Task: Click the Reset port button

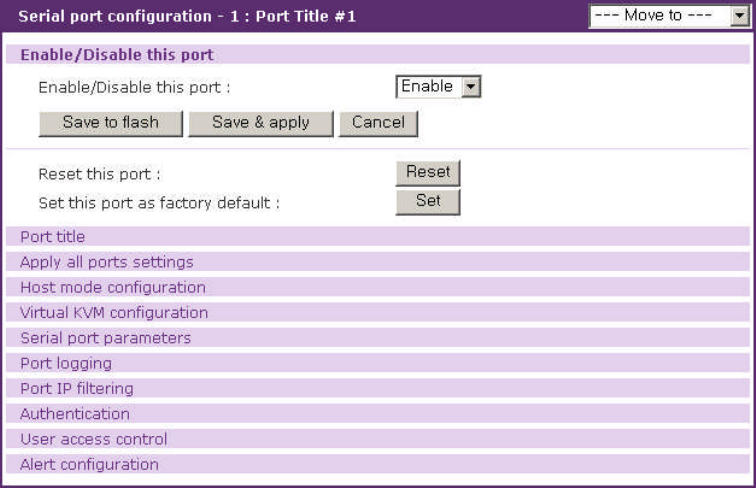Action: tap(428, 172)
